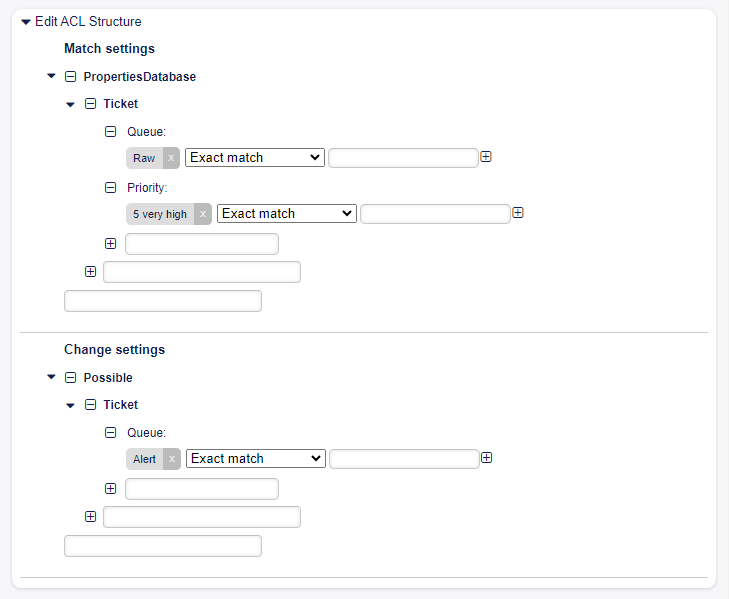The width and height of the screenshot is (729, 599).
Task: Collapse the Edit ACL Structure section
Action: pos(26,22)
